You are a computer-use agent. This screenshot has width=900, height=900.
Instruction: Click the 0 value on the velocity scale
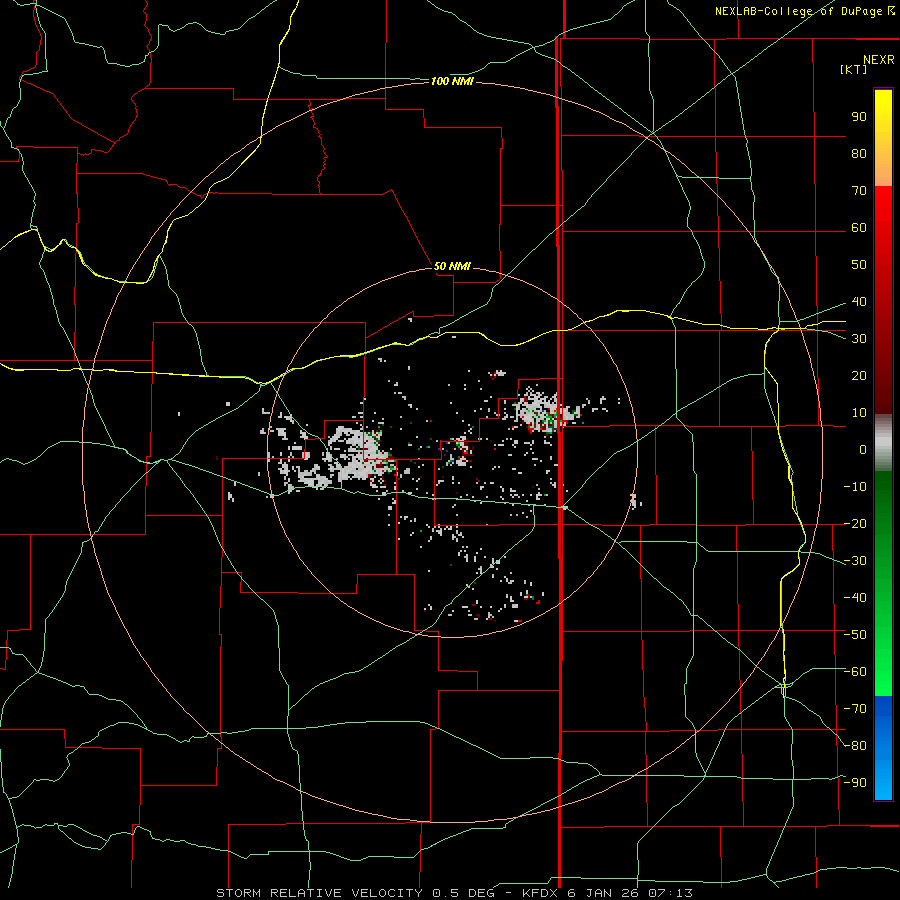click(x=863, y=449)
